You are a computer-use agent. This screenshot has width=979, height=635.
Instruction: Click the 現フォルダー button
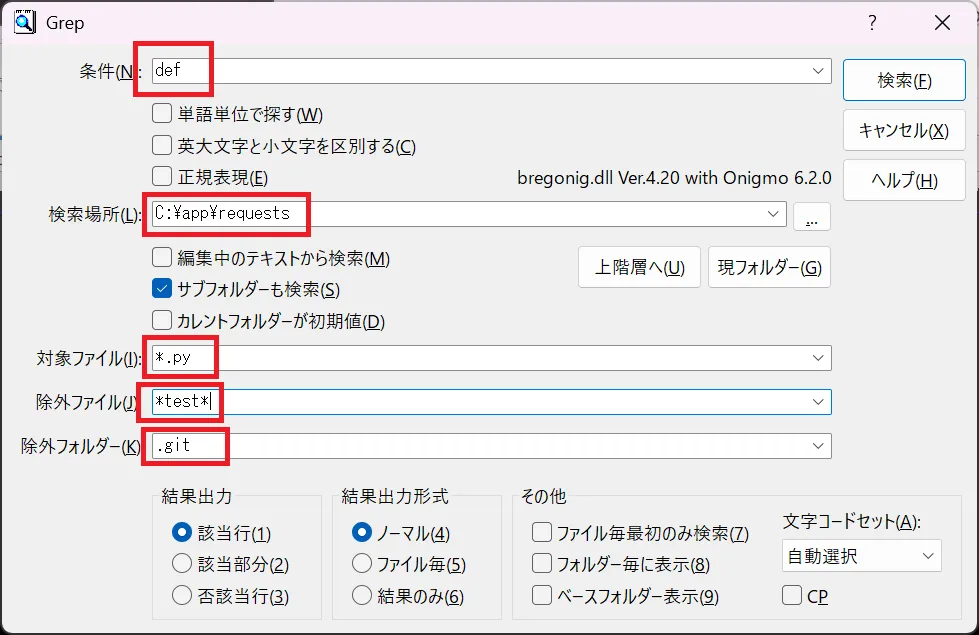(769, 267)
